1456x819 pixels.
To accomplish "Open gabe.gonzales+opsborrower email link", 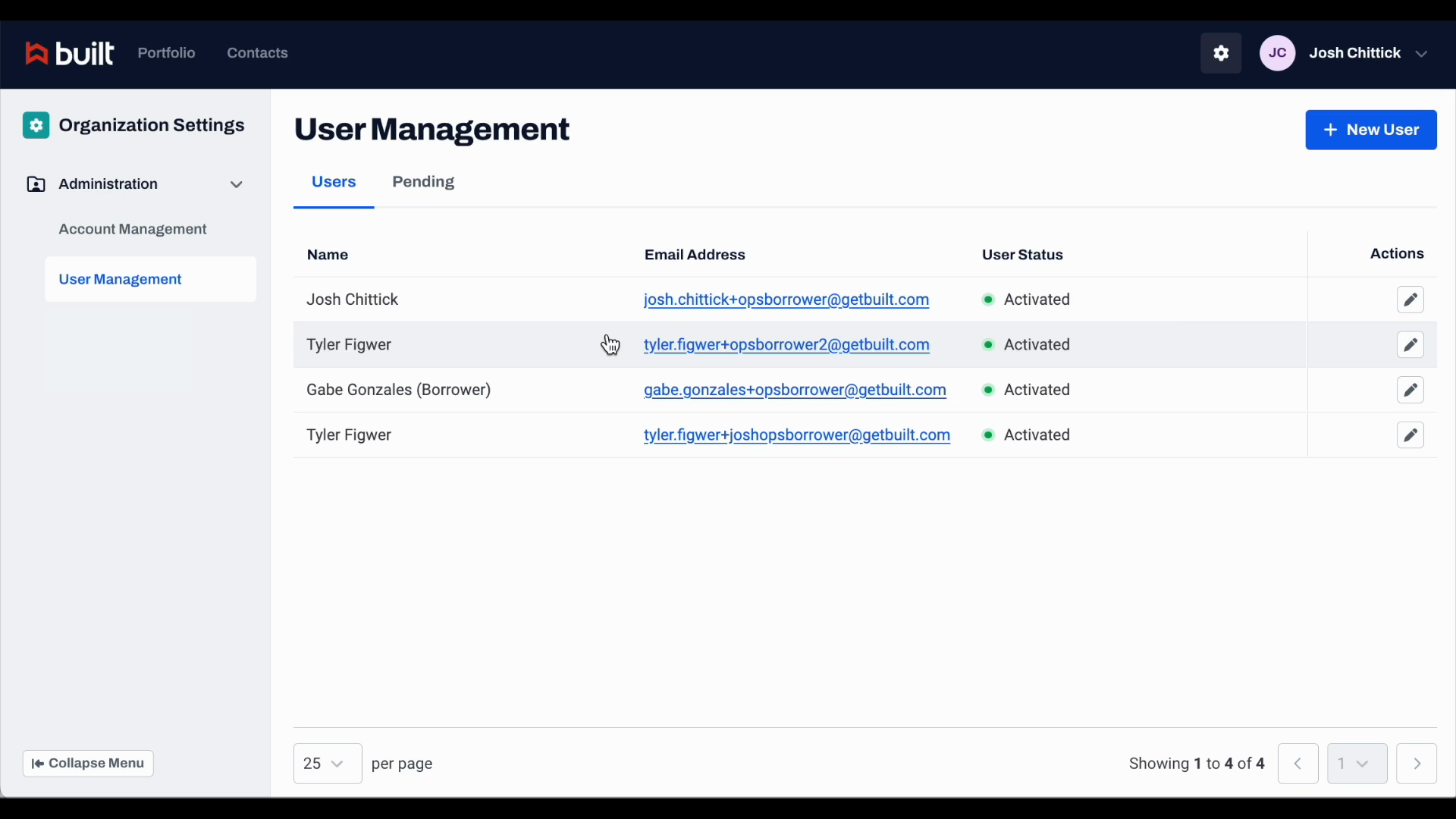I will click(794, 390).
